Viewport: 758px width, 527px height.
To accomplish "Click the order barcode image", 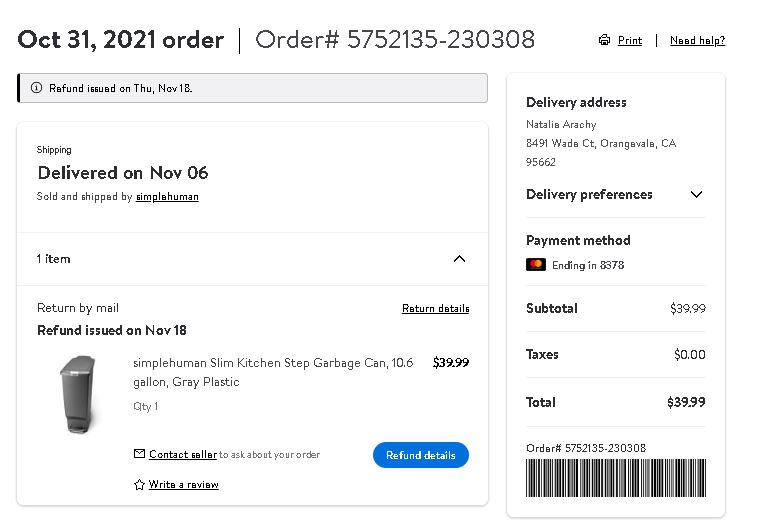I will (616, 478).
